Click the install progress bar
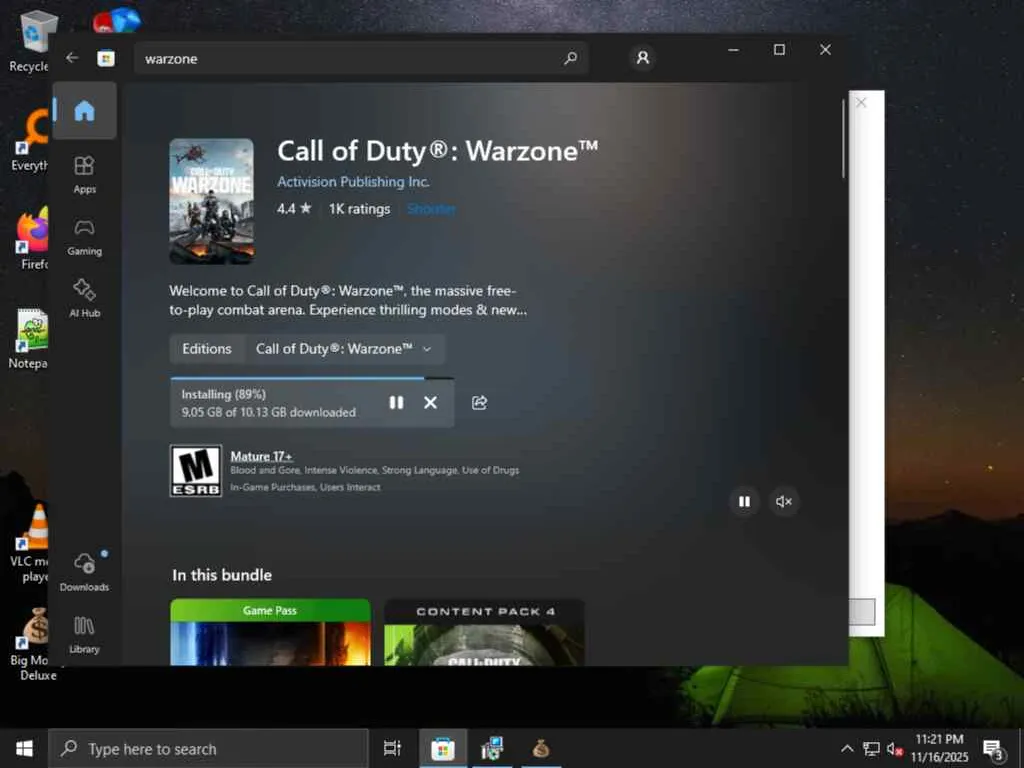1024x768 pixels. pos(312,378)
